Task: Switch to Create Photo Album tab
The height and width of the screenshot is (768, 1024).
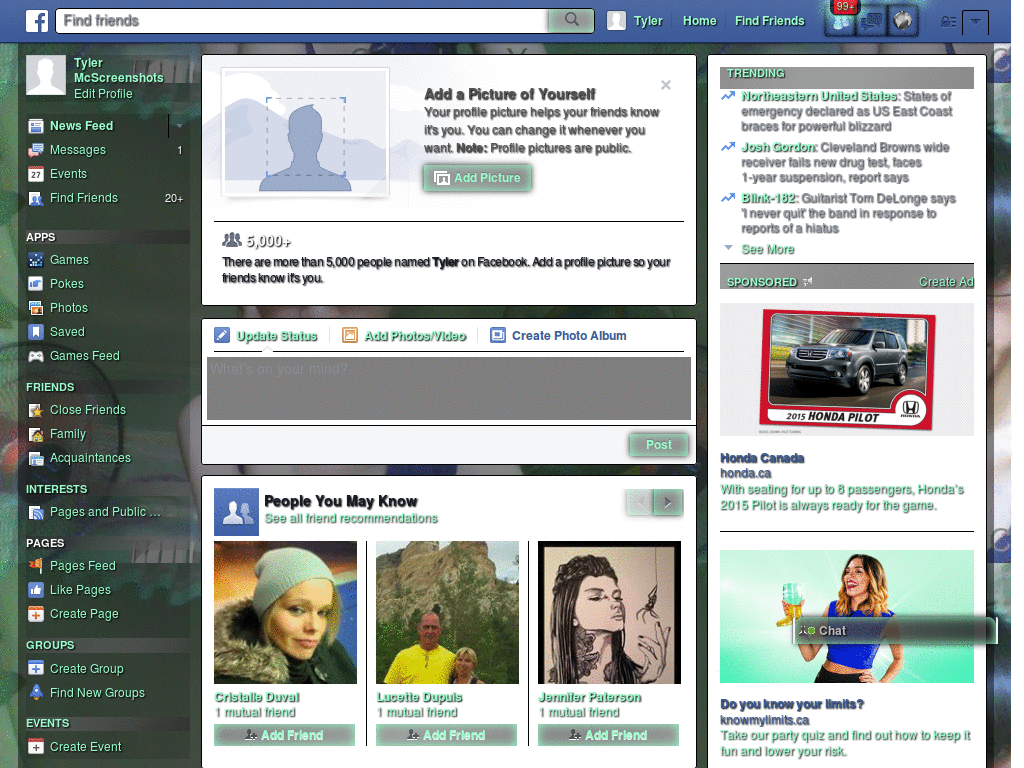Action: pyautogui.click(x=558, y=336)
